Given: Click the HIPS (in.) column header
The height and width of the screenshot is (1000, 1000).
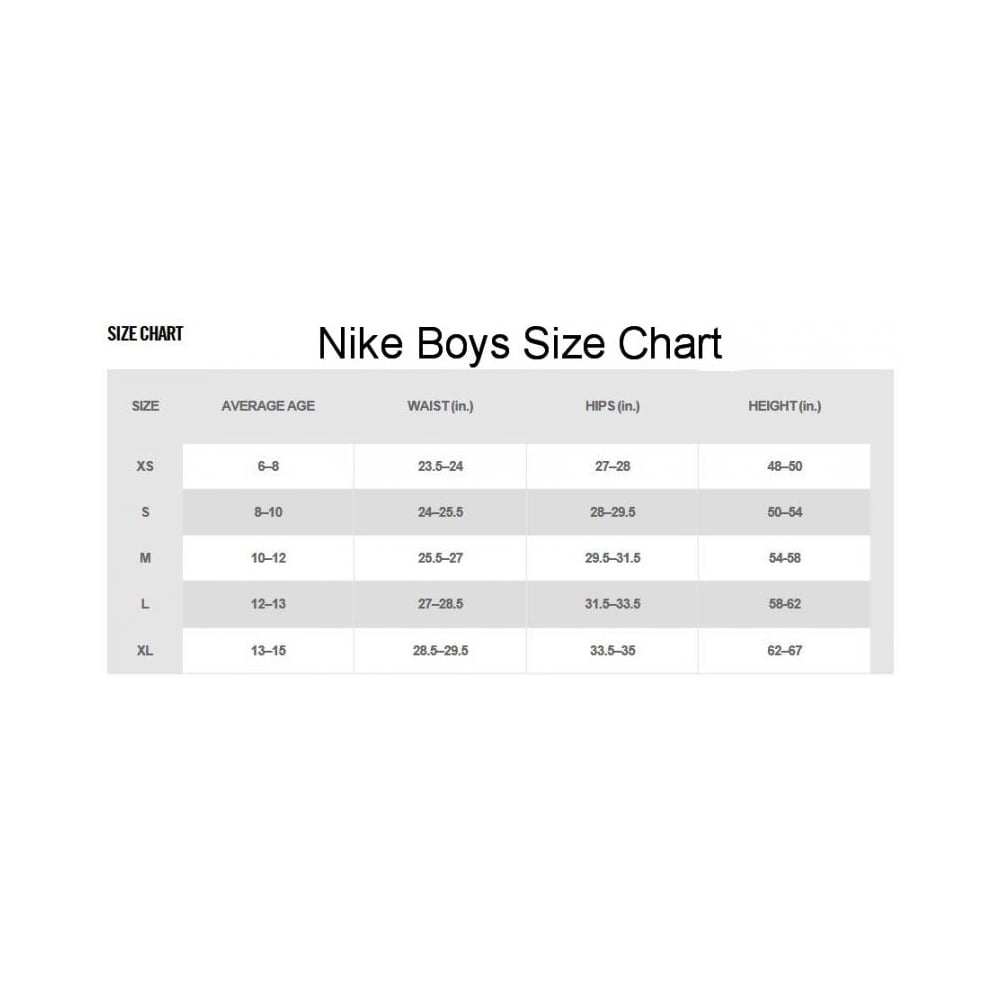Looking at the screenshot, I should pos(612,406).
